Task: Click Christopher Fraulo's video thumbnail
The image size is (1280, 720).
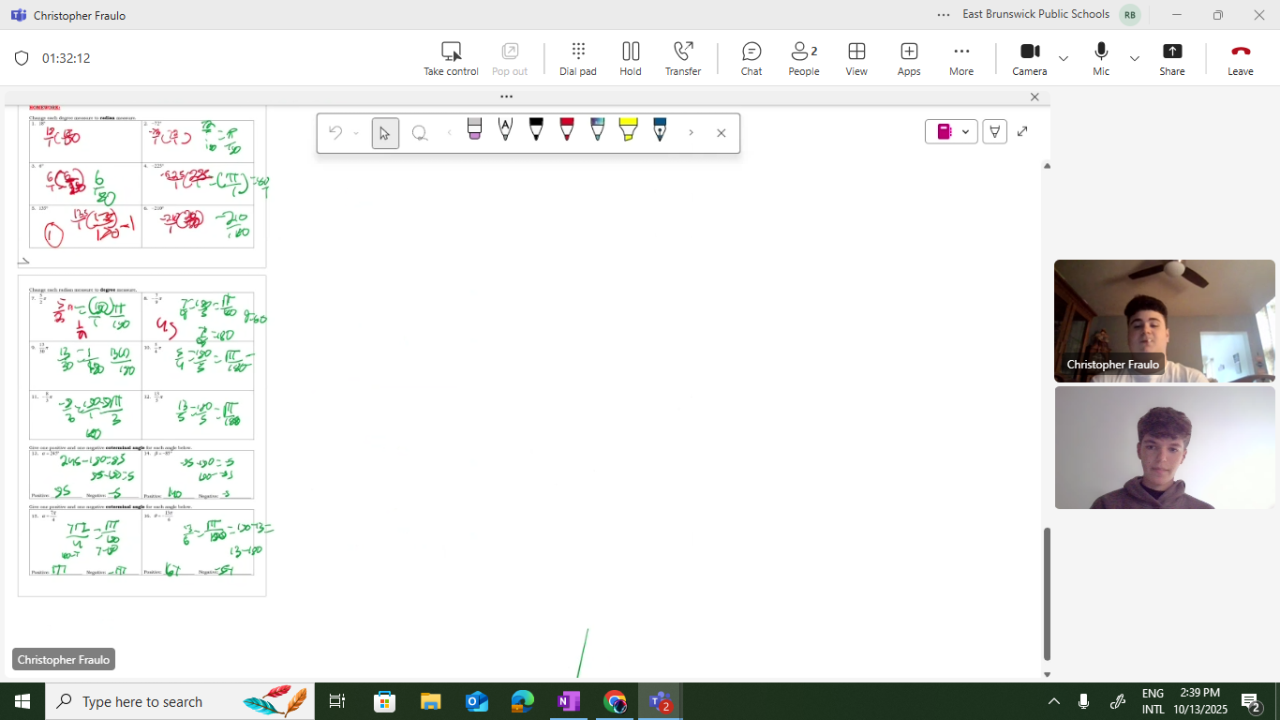Action: pyautogui.click(x=1164, y=321)
